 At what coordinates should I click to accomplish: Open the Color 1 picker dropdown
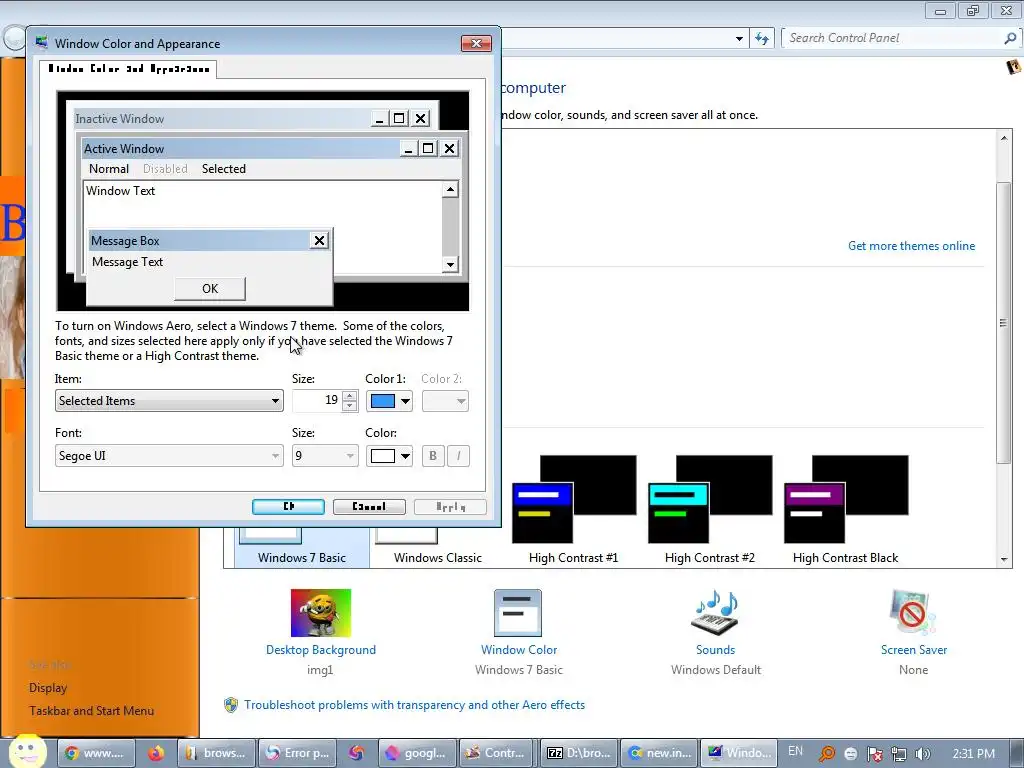(389, 401)
